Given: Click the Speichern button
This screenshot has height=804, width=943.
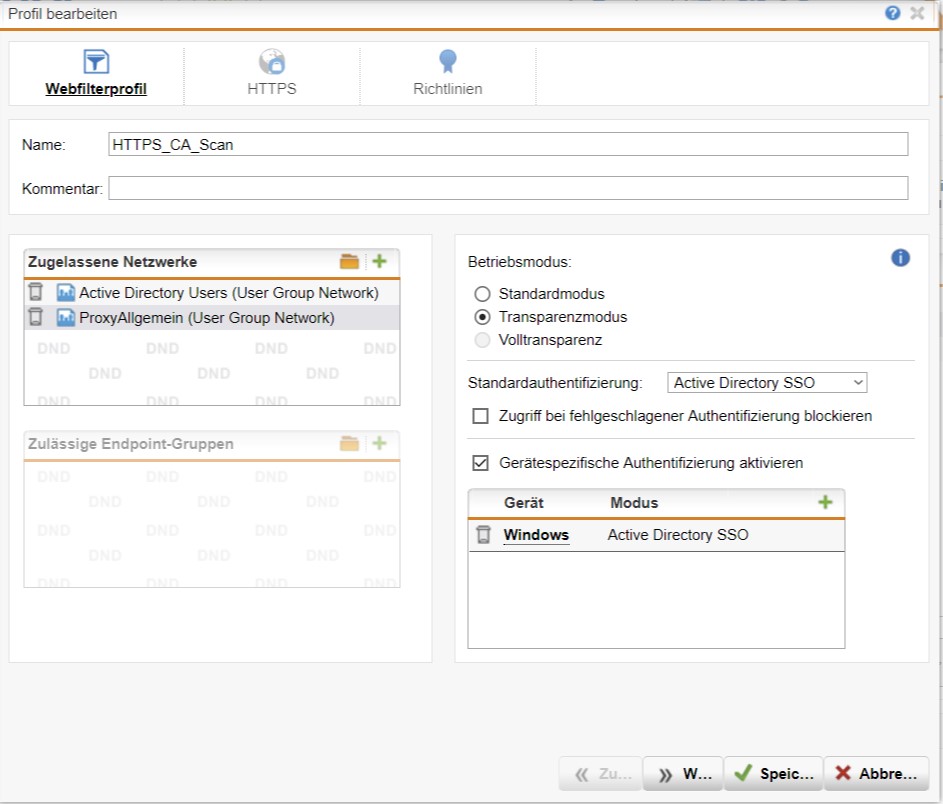Looking at the screenshot, I should tap(773, 773).
